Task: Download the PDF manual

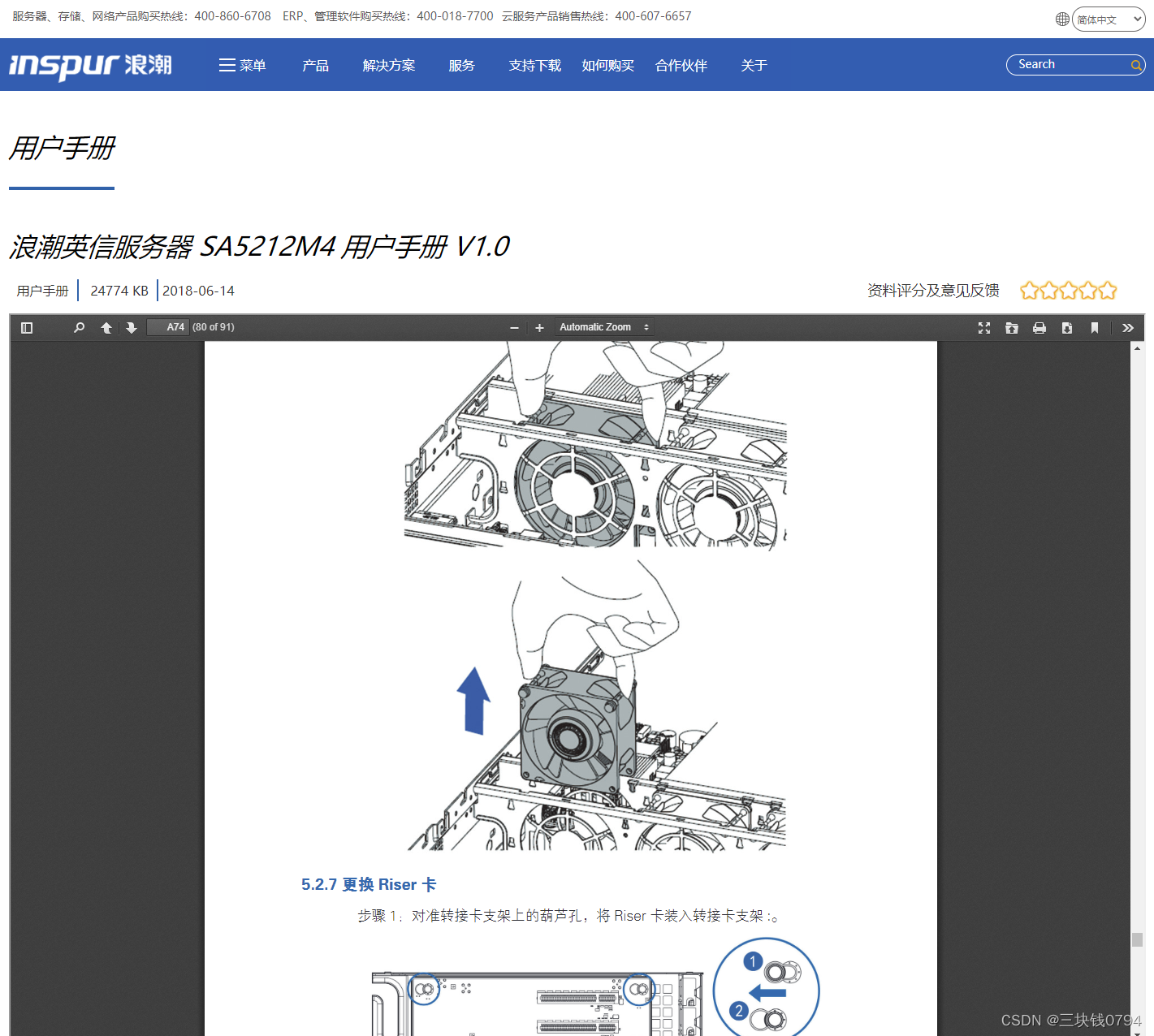Action: (1067, 328)
